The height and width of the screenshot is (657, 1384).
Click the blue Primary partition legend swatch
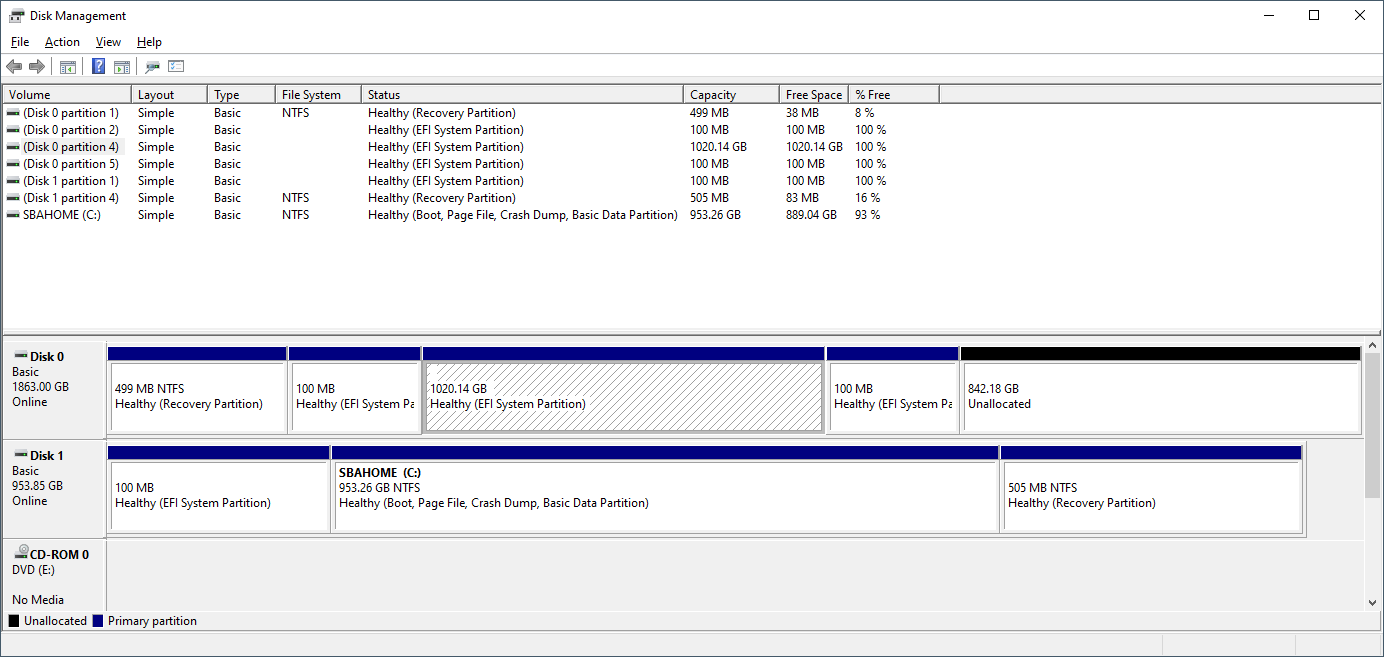(x=97, y=621)
